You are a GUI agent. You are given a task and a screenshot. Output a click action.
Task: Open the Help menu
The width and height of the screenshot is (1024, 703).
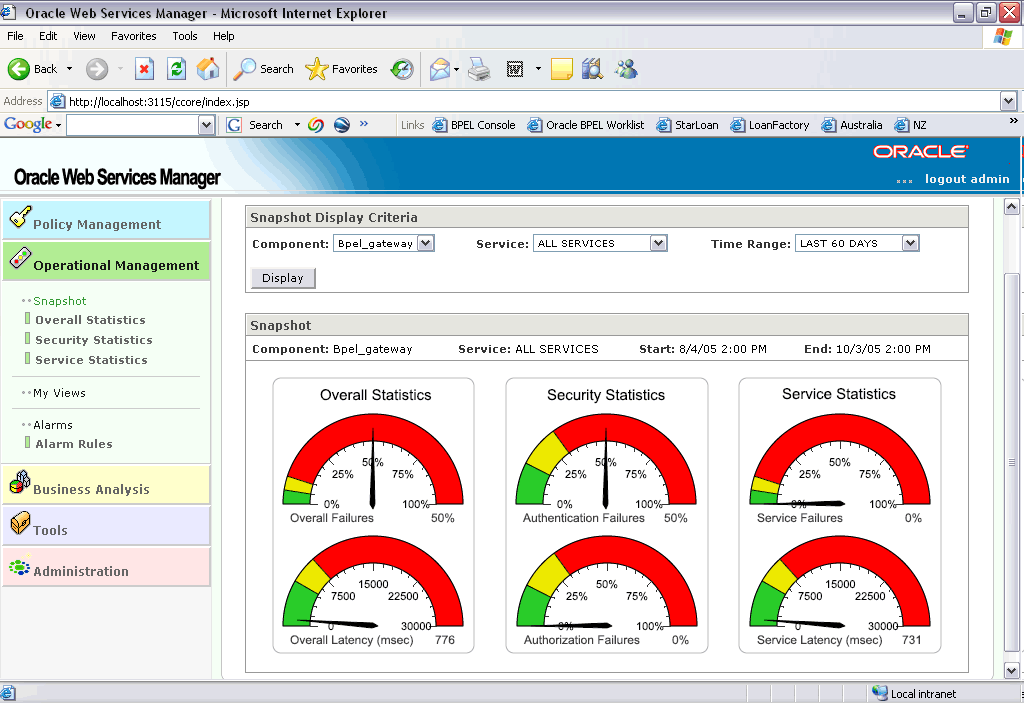pyautogui.click(x=223, y=36)
